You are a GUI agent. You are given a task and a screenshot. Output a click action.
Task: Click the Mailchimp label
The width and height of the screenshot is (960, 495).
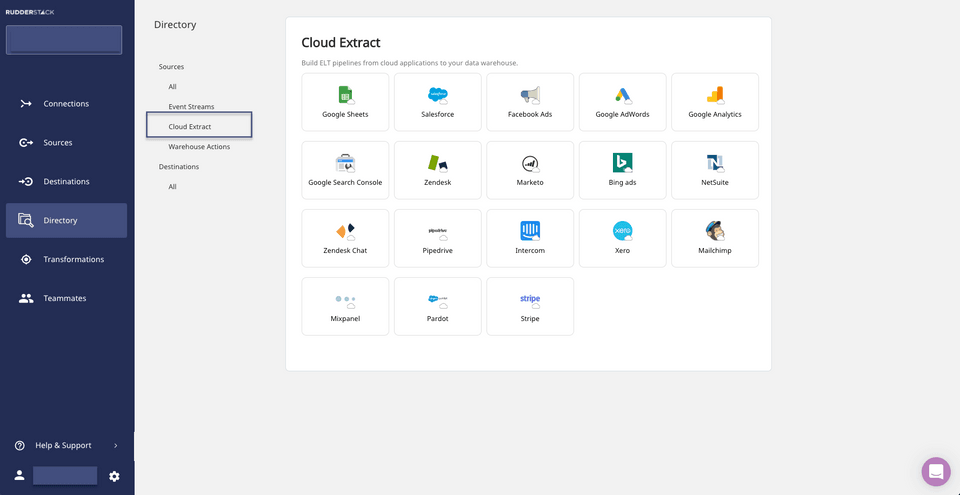tap(715, 251)
